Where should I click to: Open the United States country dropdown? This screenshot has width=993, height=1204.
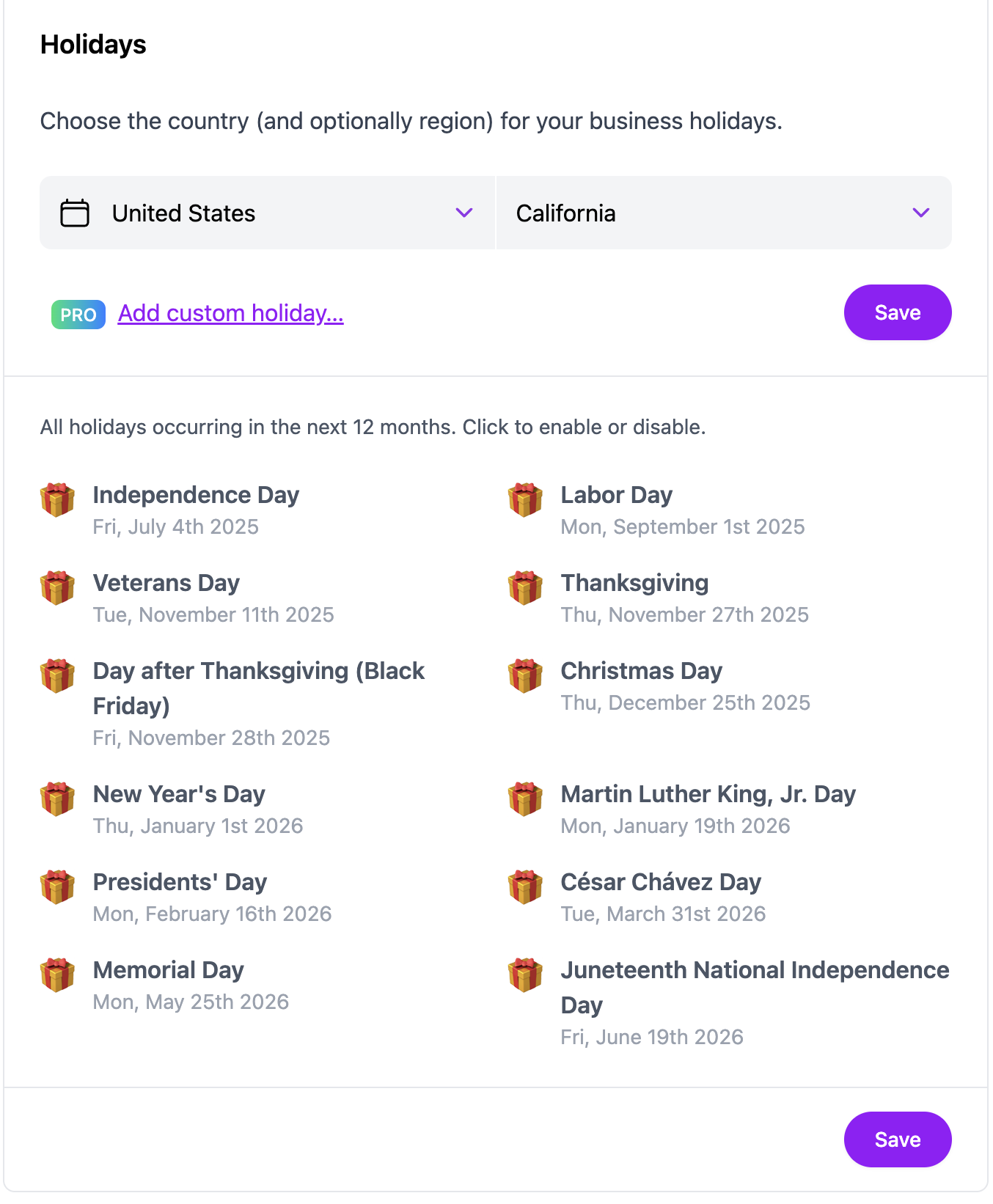(268, 213)
